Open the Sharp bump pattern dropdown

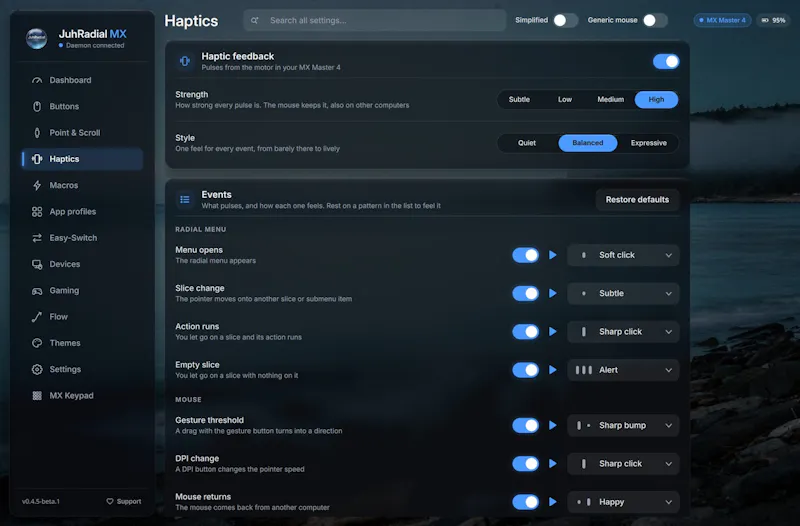pyautogui.click(x=623, y=425)
